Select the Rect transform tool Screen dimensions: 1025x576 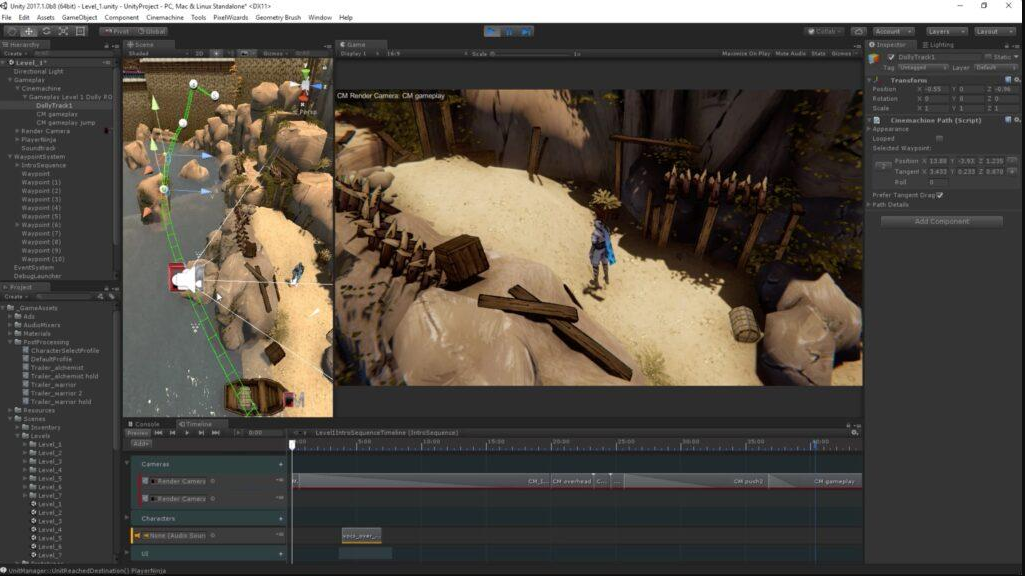click(80, 31)
